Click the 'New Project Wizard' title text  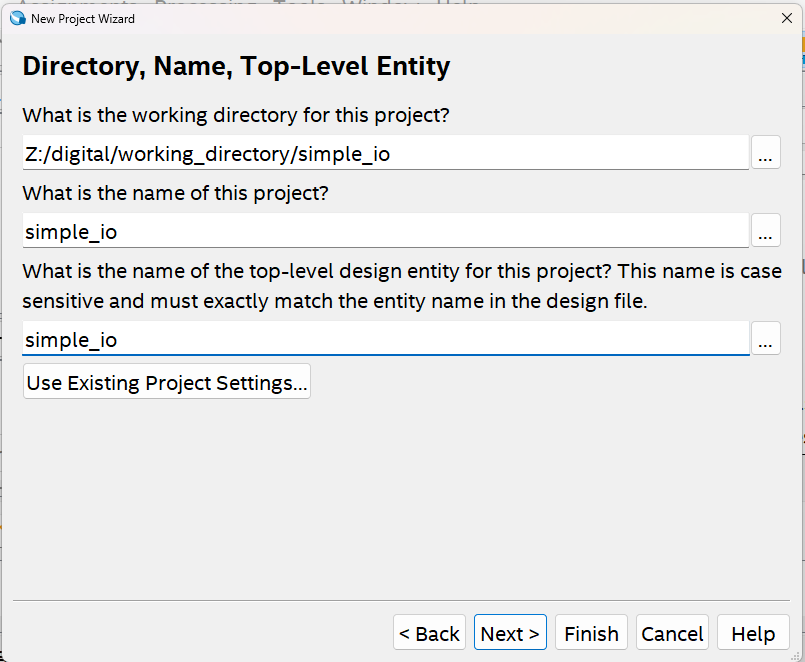[x=83, y=18]
